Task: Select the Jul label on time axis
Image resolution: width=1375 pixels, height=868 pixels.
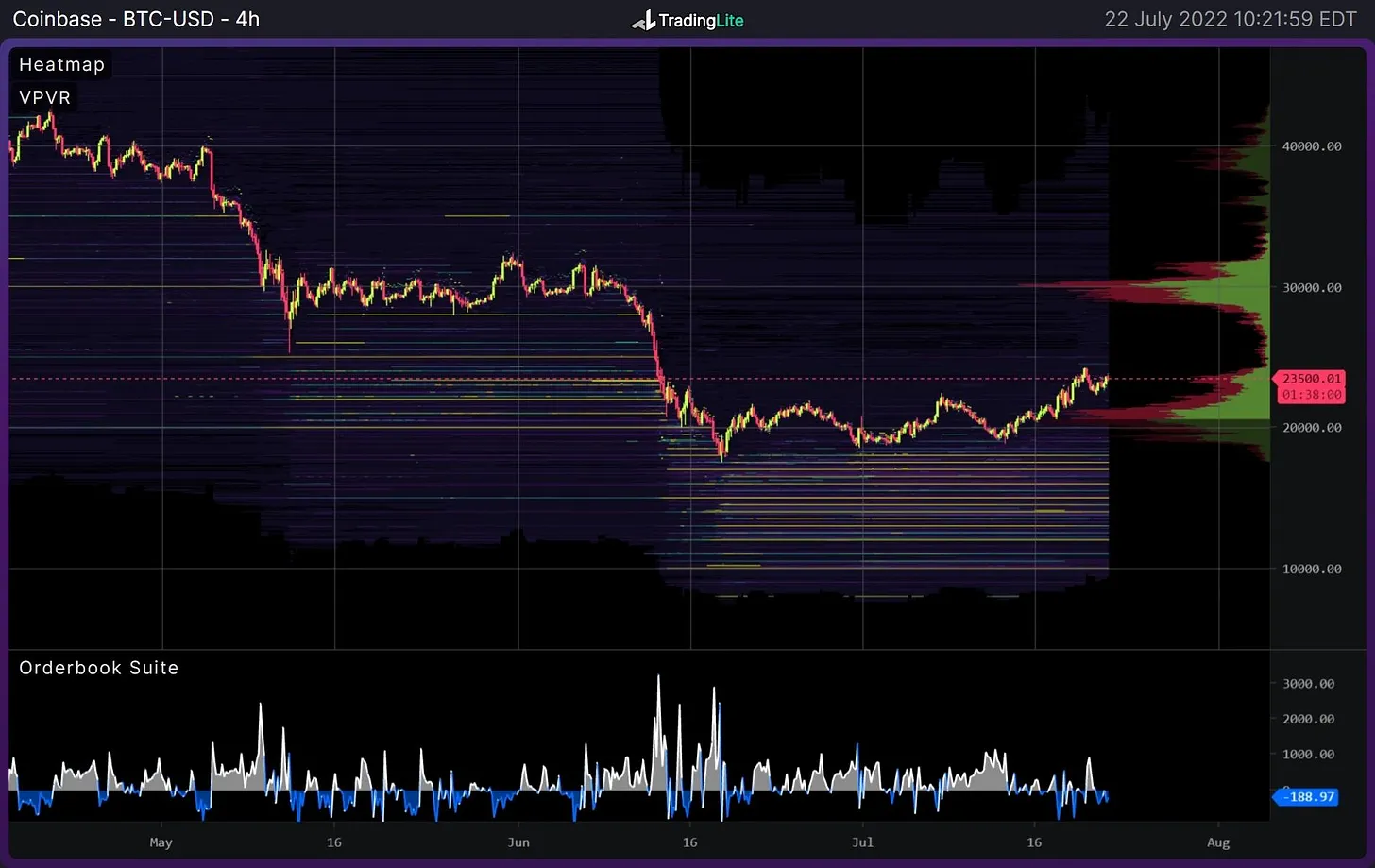Action: pos(862,842)
